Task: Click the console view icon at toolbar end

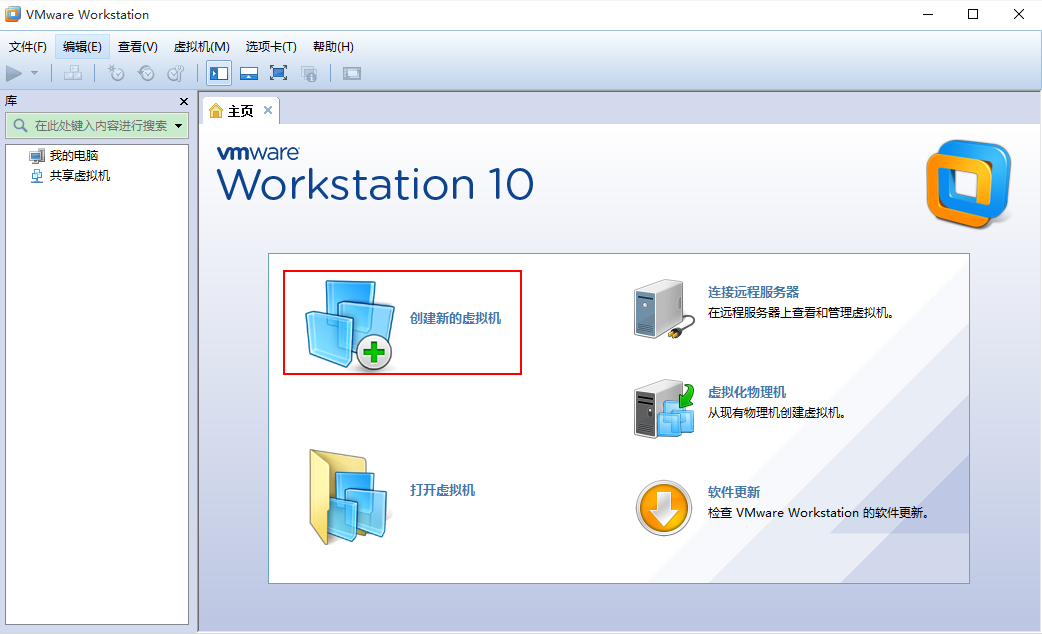Action: [x=352, y=73]
